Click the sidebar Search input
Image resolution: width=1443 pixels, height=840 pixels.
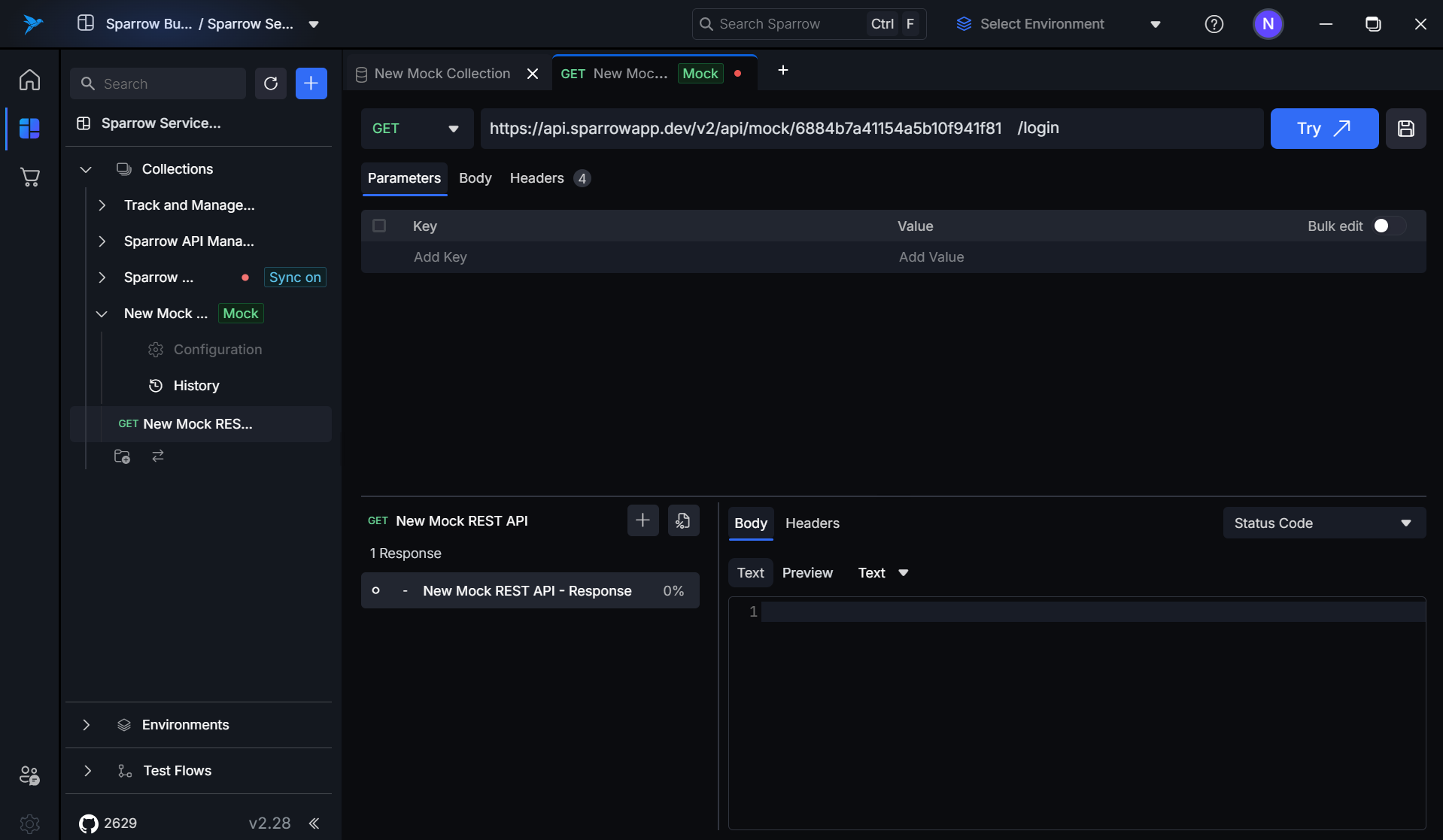coord(158,83)
